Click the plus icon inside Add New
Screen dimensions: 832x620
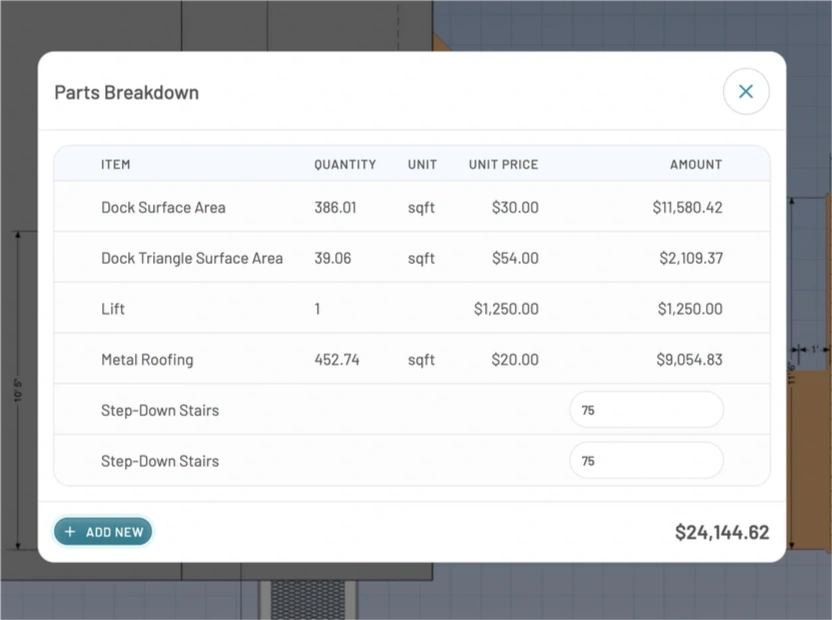point(70,531)
